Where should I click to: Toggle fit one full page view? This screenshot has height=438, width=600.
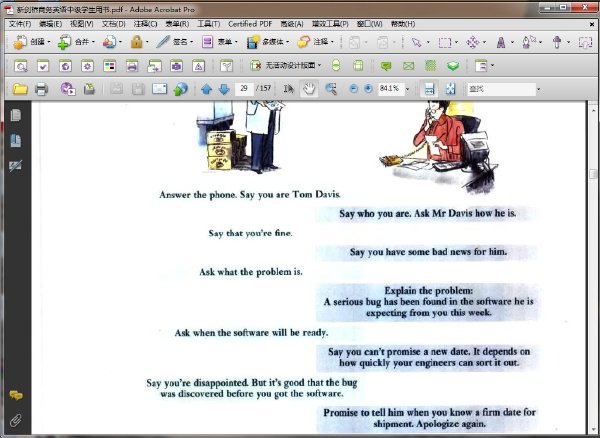(x=450, y=89)
